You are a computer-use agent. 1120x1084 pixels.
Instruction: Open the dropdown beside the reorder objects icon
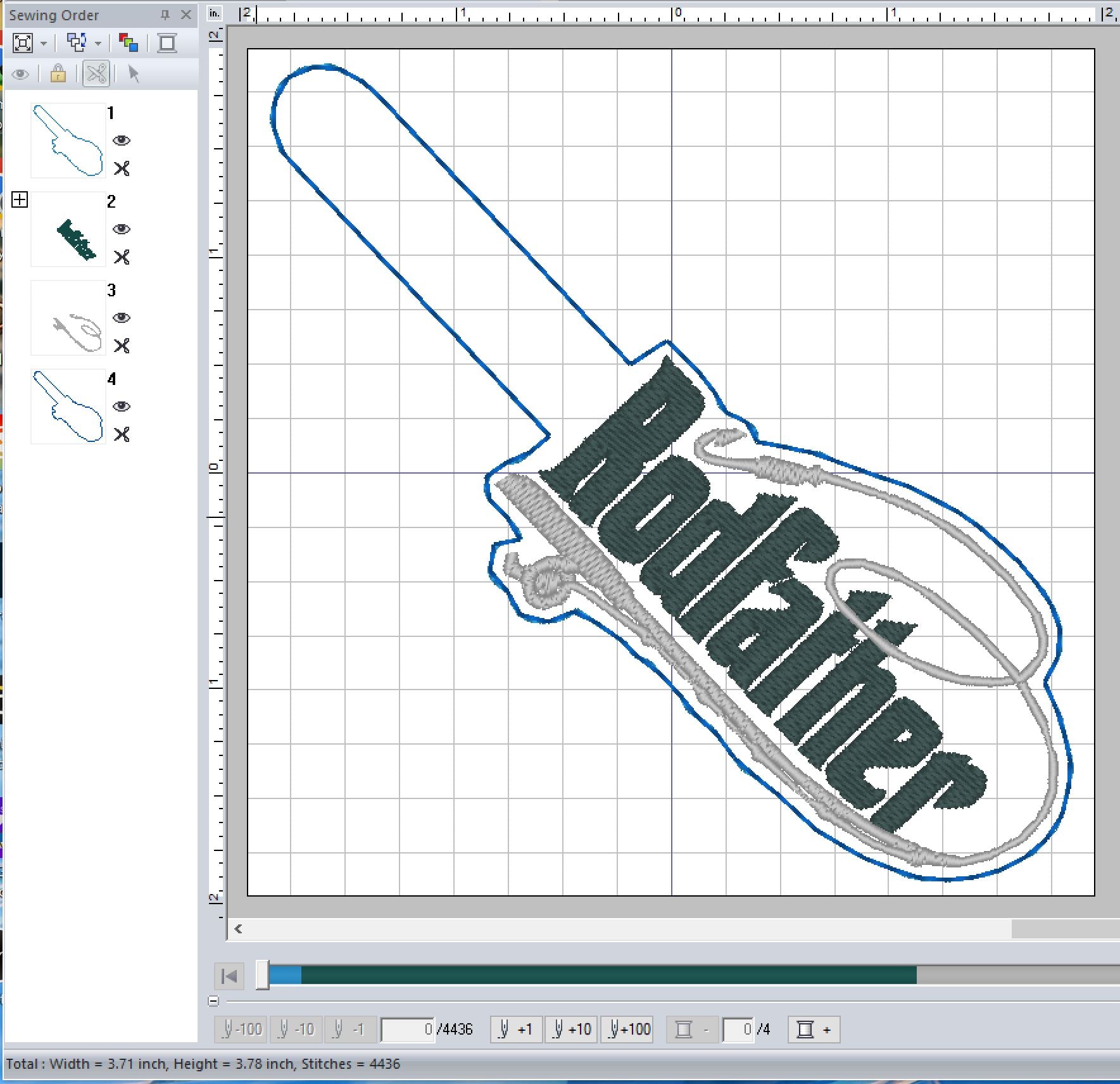coord(98,44)
